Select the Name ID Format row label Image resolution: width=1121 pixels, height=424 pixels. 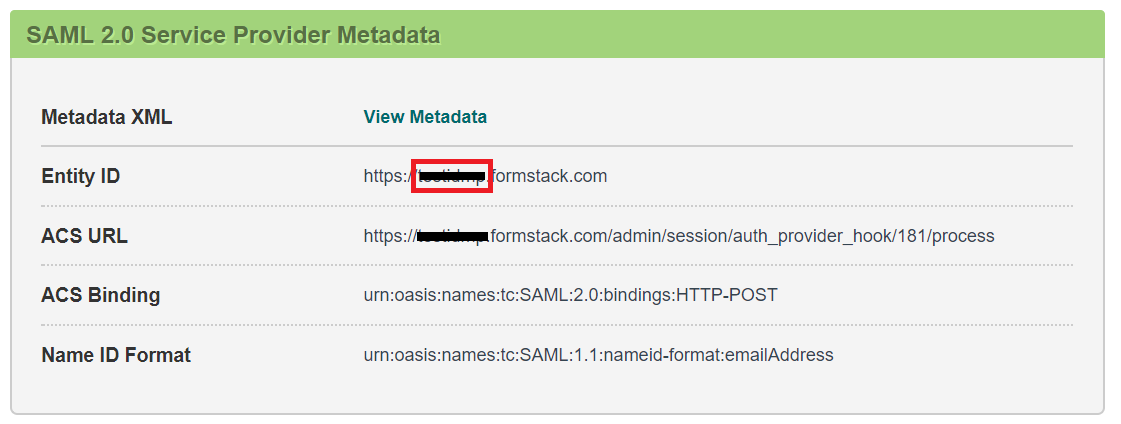[x=116, y=355]
